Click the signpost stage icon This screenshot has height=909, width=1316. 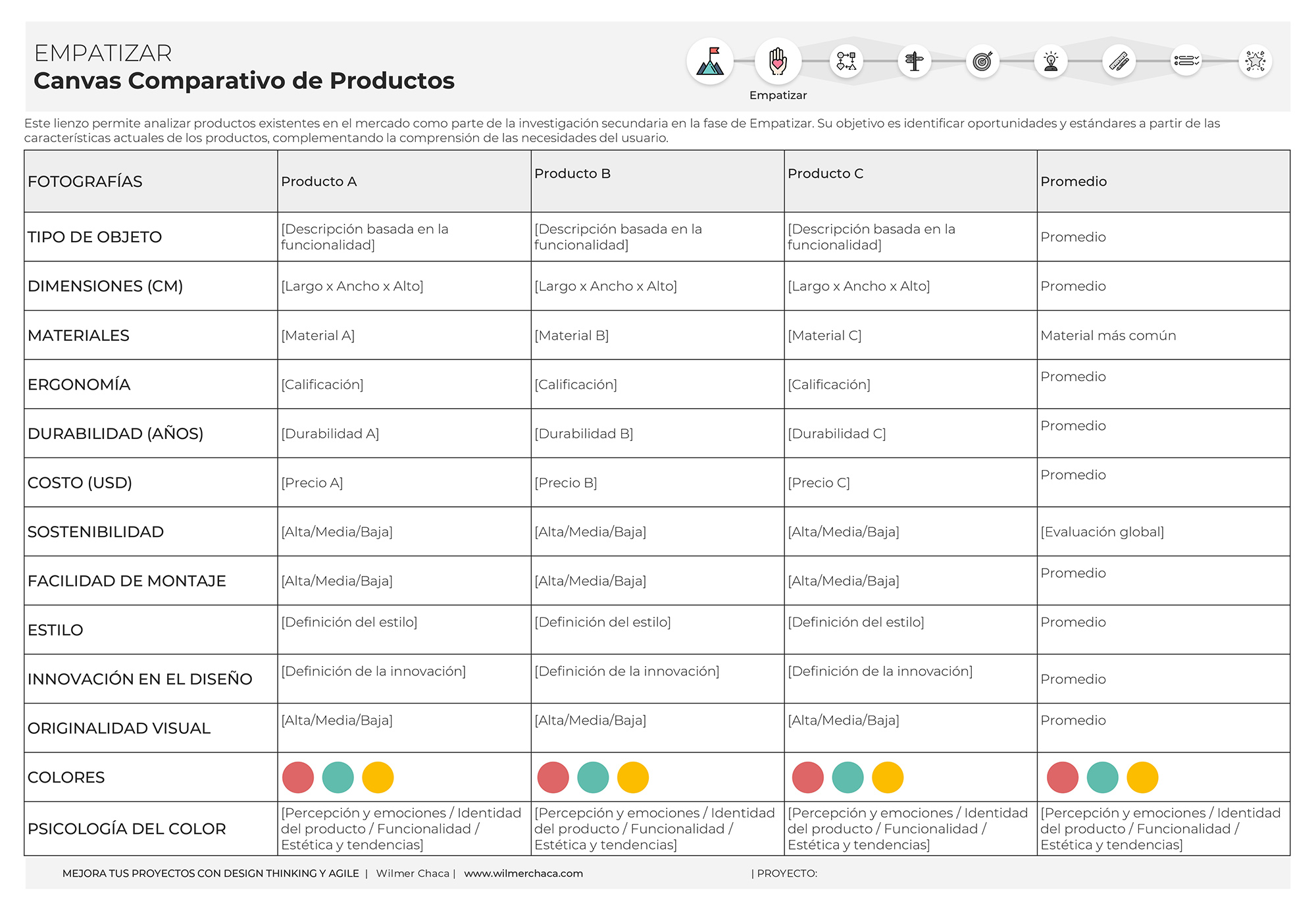pos(914,61)
